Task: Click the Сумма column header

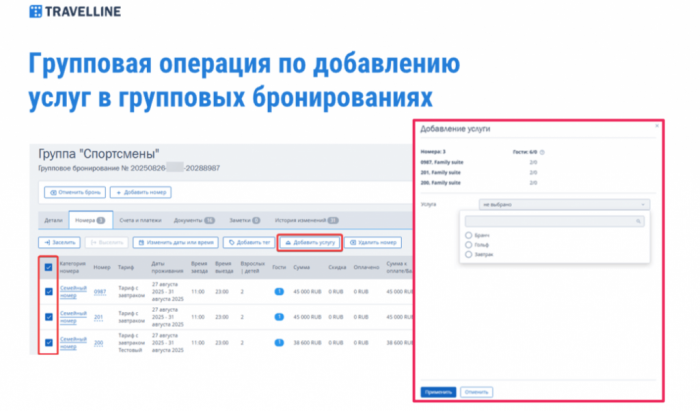Action: 301,267
